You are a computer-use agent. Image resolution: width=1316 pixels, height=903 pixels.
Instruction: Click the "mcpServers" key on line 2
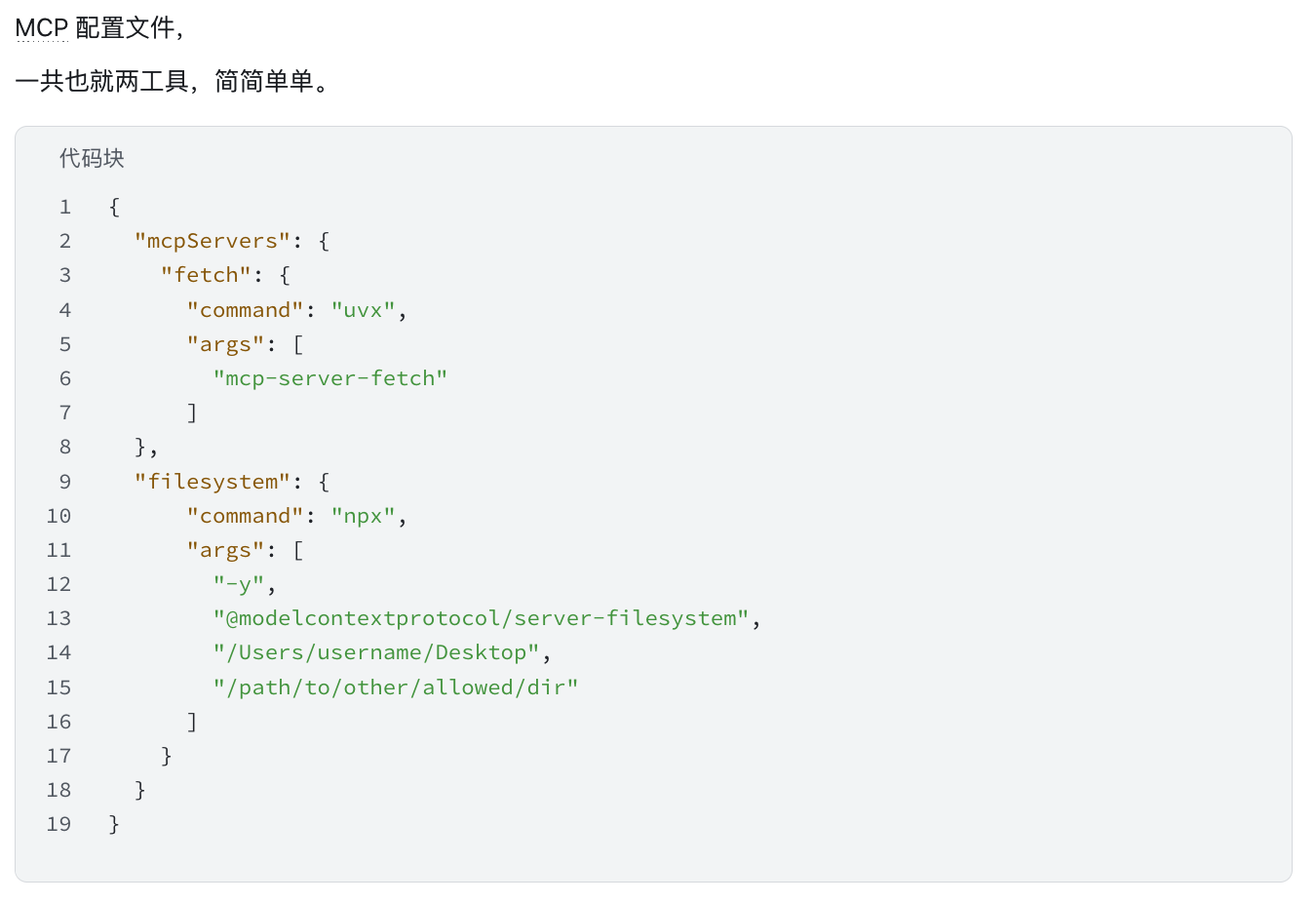click(213, 241)
